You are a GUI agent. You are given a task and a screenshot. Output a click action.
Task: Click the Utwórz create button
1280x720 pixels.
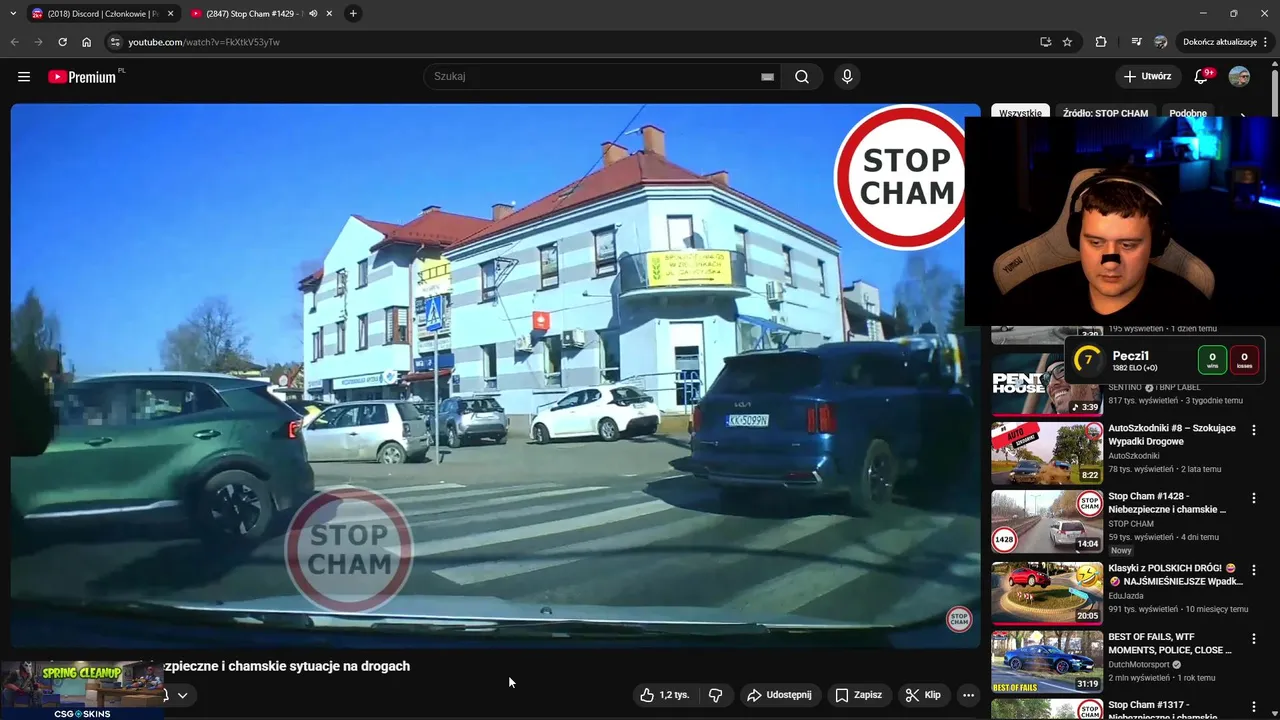[1147, 76]
